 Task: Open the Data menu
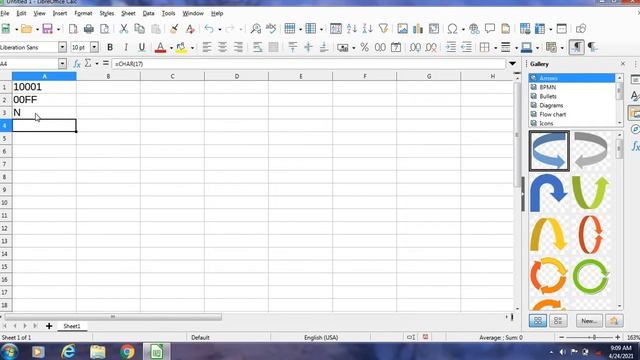click(x=148, y=13)
